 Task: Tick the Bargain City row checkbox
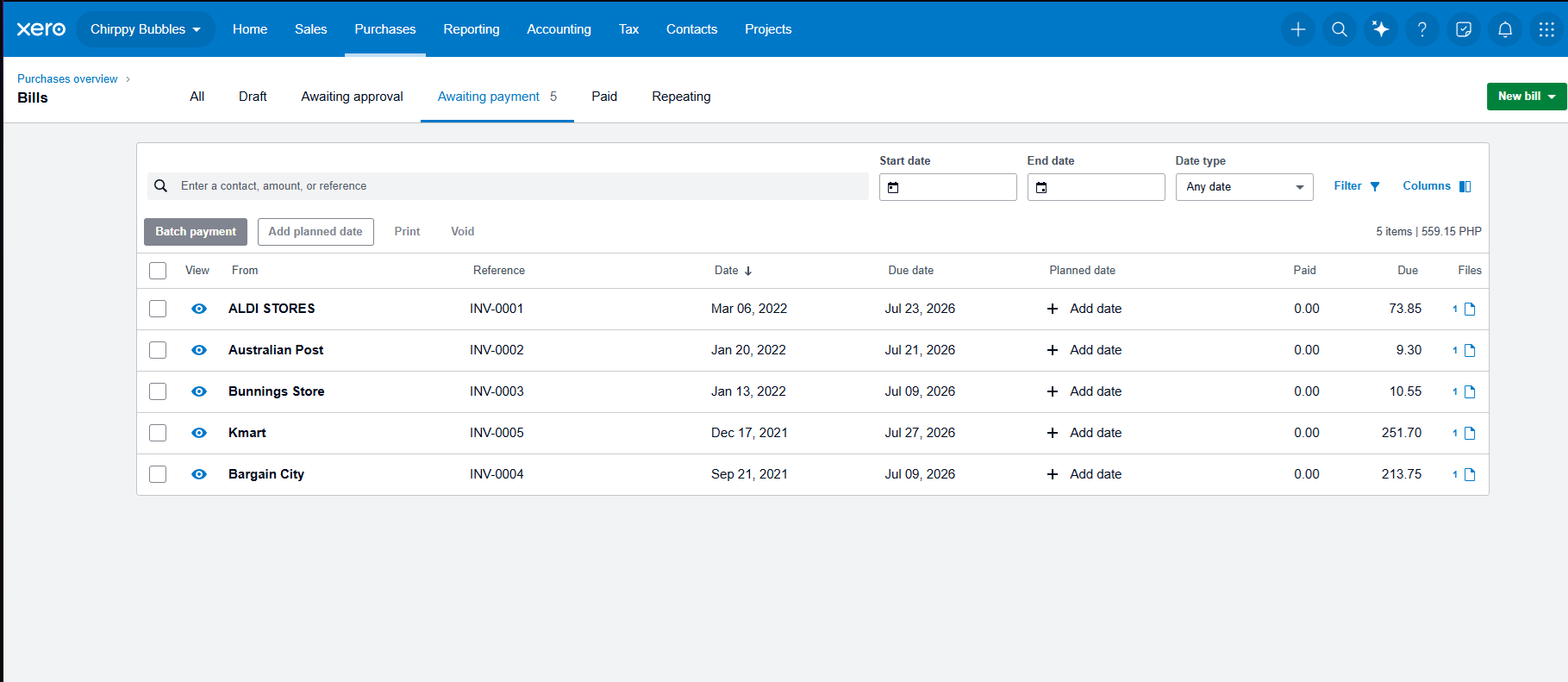158,474
